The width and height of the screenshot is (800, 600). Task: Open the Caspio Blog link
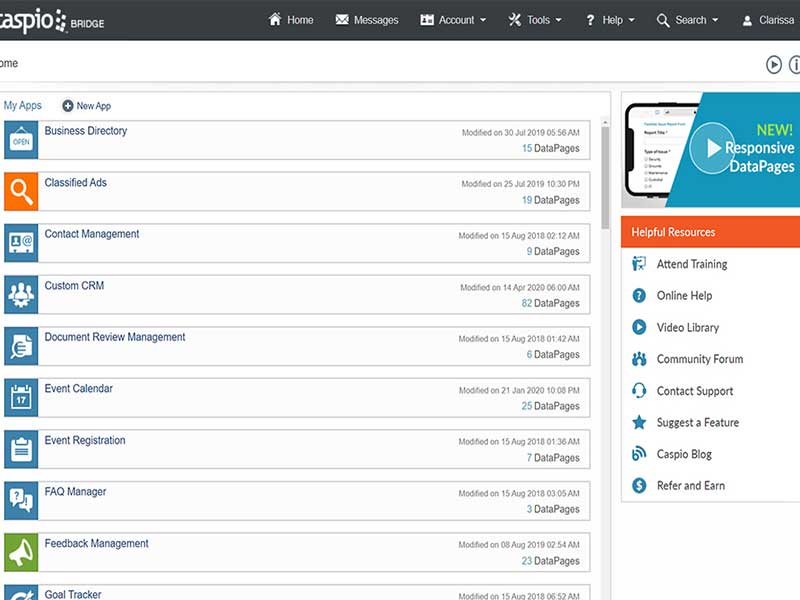click(x=684, y=454)
